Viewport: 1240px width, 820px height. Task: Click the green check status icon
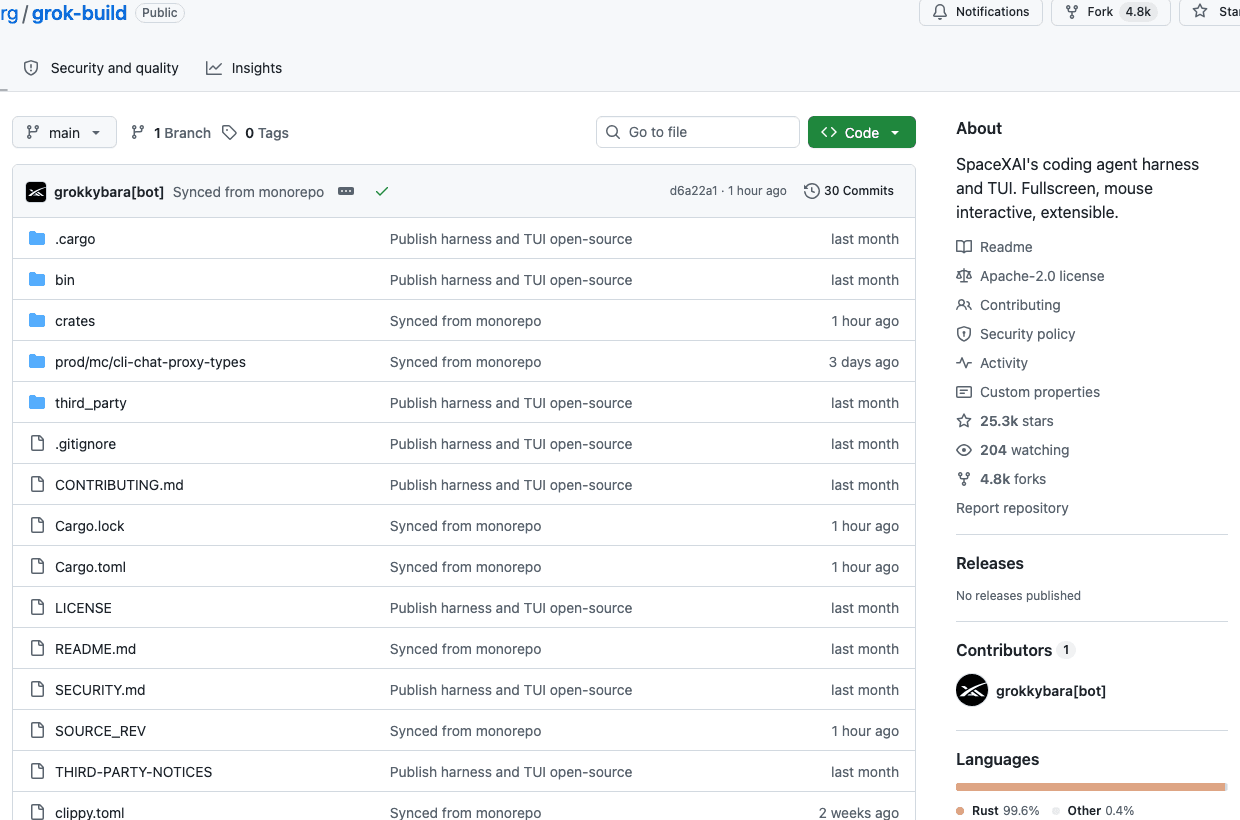click(x=382, y=191)
